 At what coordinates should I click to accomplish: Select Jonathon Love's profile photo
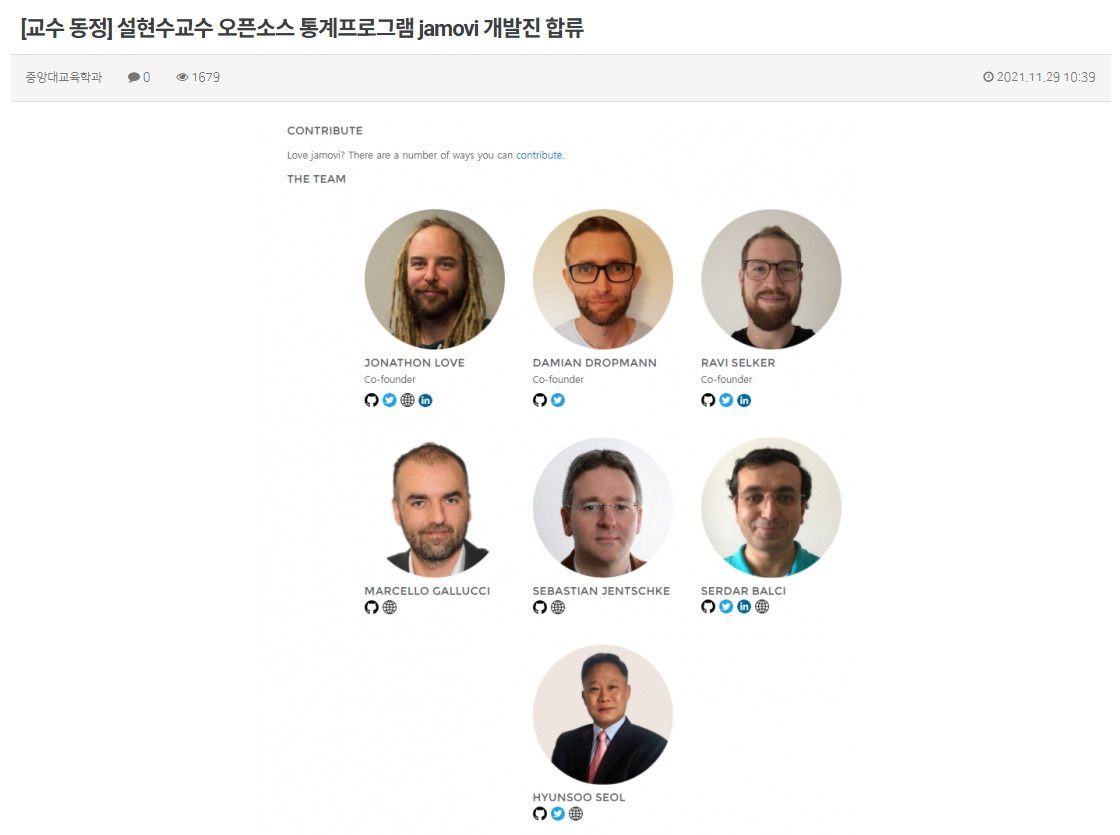434,279
